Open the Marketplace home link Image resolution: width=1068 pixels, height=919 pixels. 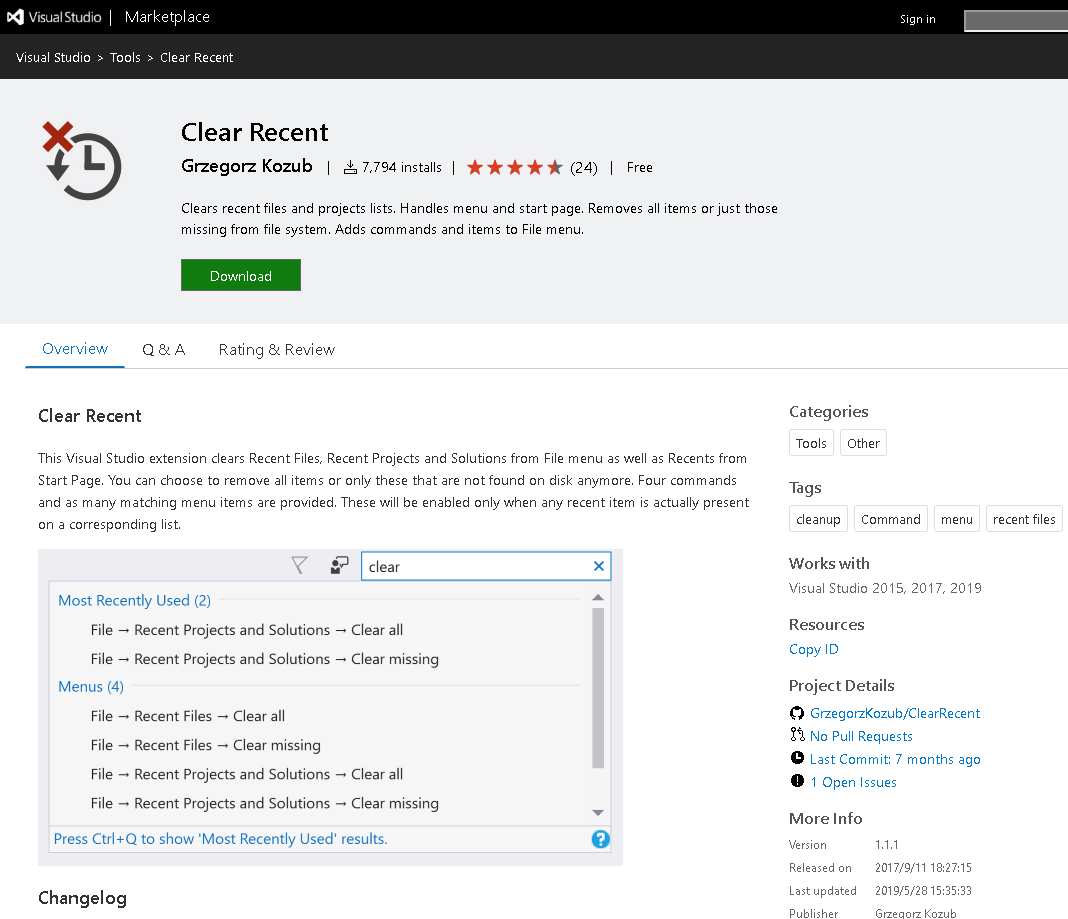(167, 17)
